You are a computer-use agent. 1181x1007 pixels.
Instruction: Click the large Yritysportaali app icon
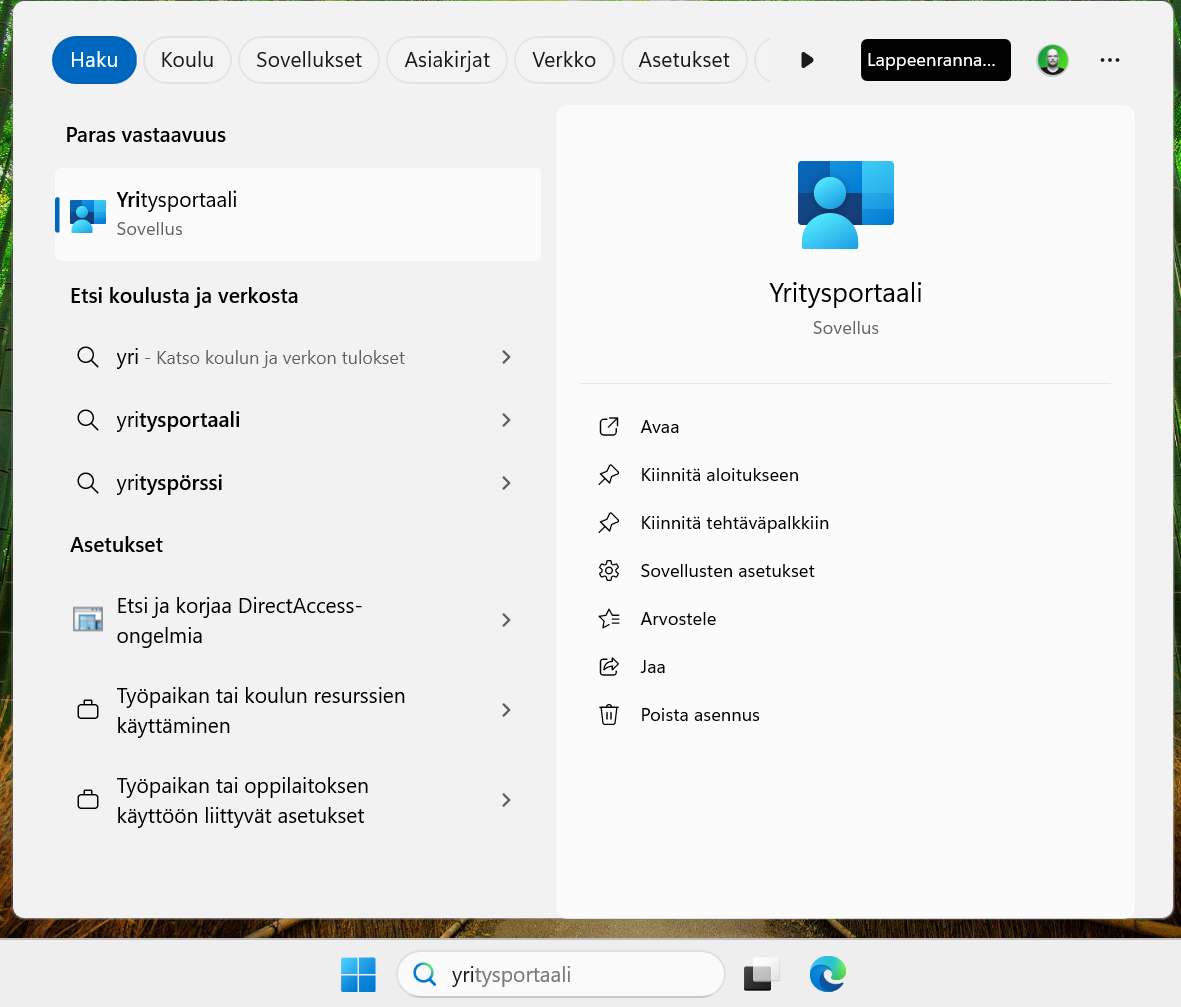(x=845, y=205)
